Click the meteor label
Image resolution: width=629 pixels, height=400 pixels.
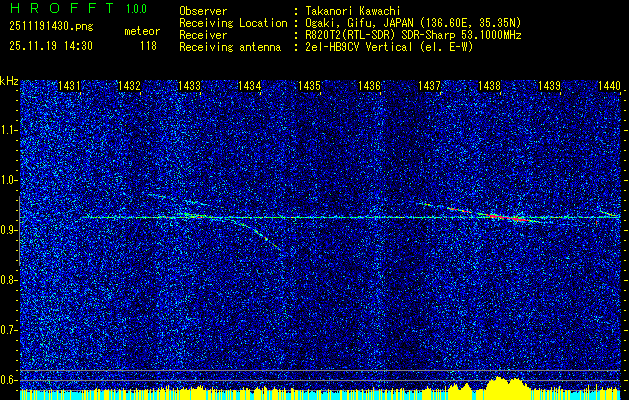(x=142, y=31)
